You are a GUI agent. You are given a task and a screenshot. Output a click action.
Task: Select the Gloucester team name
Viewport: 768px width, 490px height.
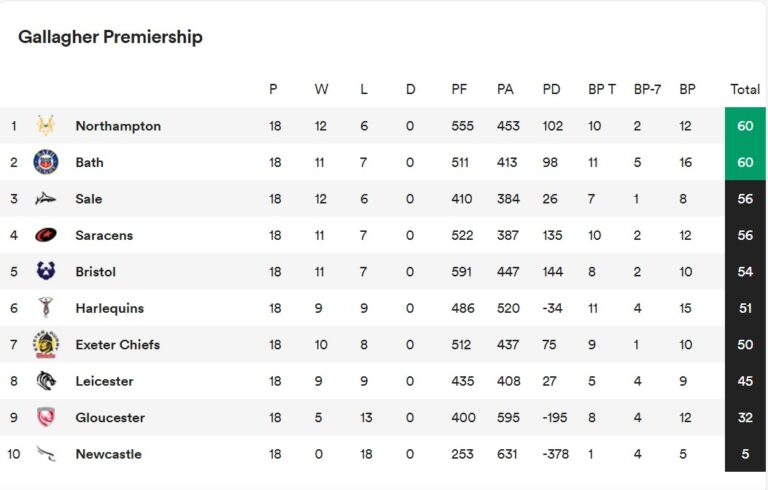110,418
